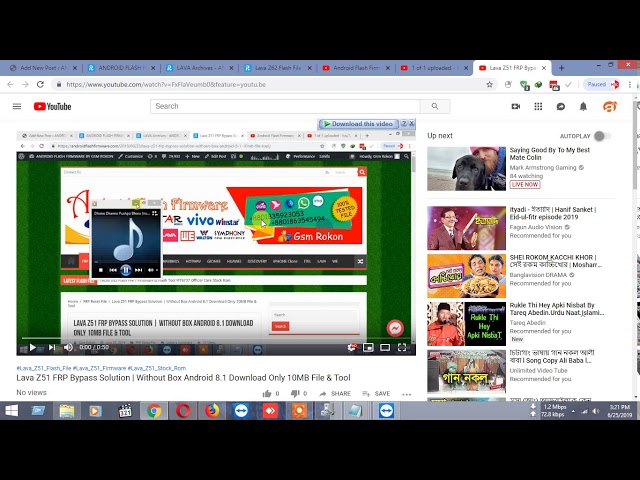The height and width of the screenshot is (480, 640).
Task: Like the video with thumbs up
Action: [x=267, y=393]
